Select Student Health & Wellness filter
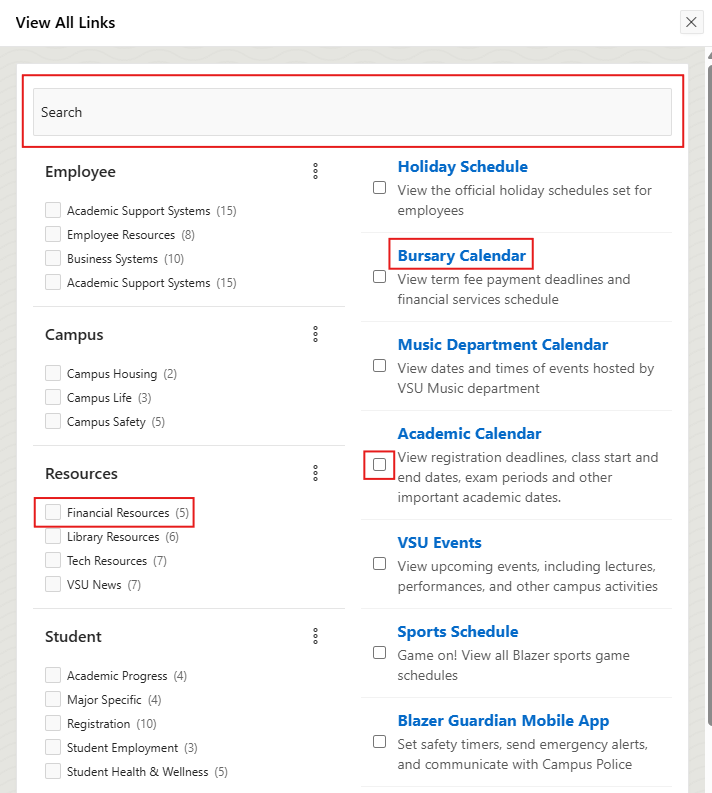The width and height of the screenshot is (712, 793). click(x=53, y=772)
